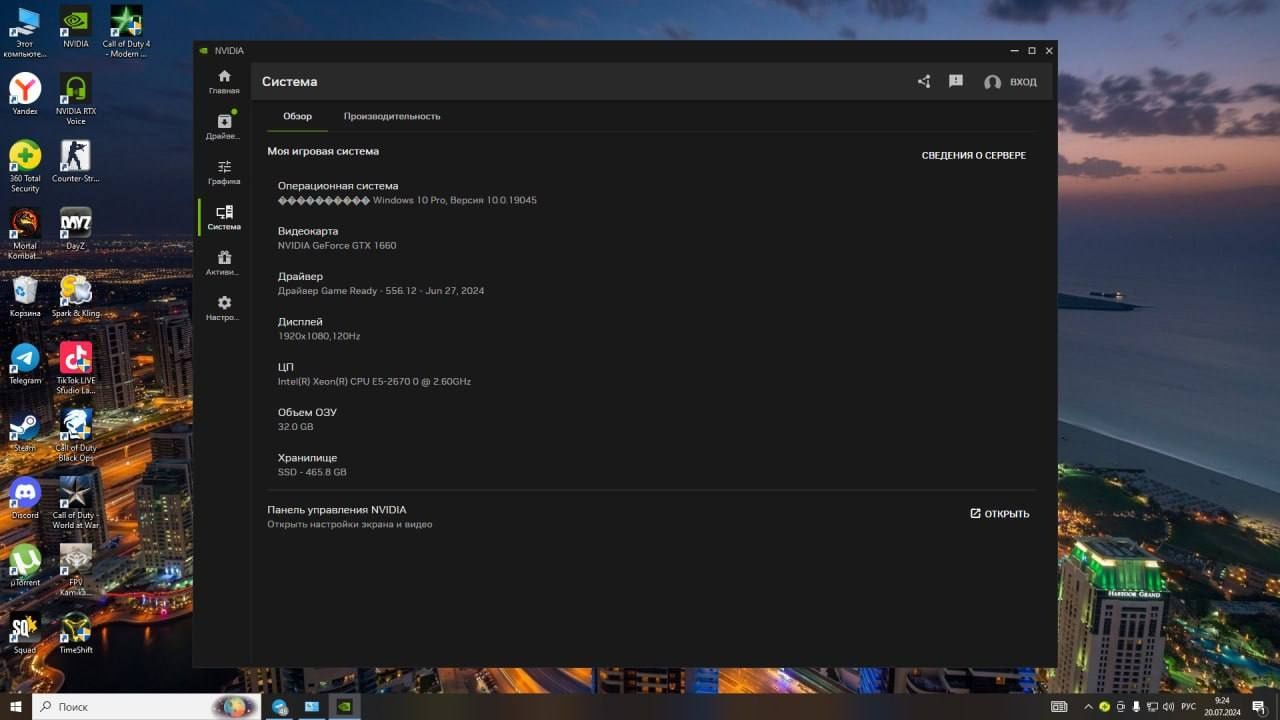This screenshot has height=720, width=1280.
Task: Select the Telegram desktop icon
Action: (25, 364)
